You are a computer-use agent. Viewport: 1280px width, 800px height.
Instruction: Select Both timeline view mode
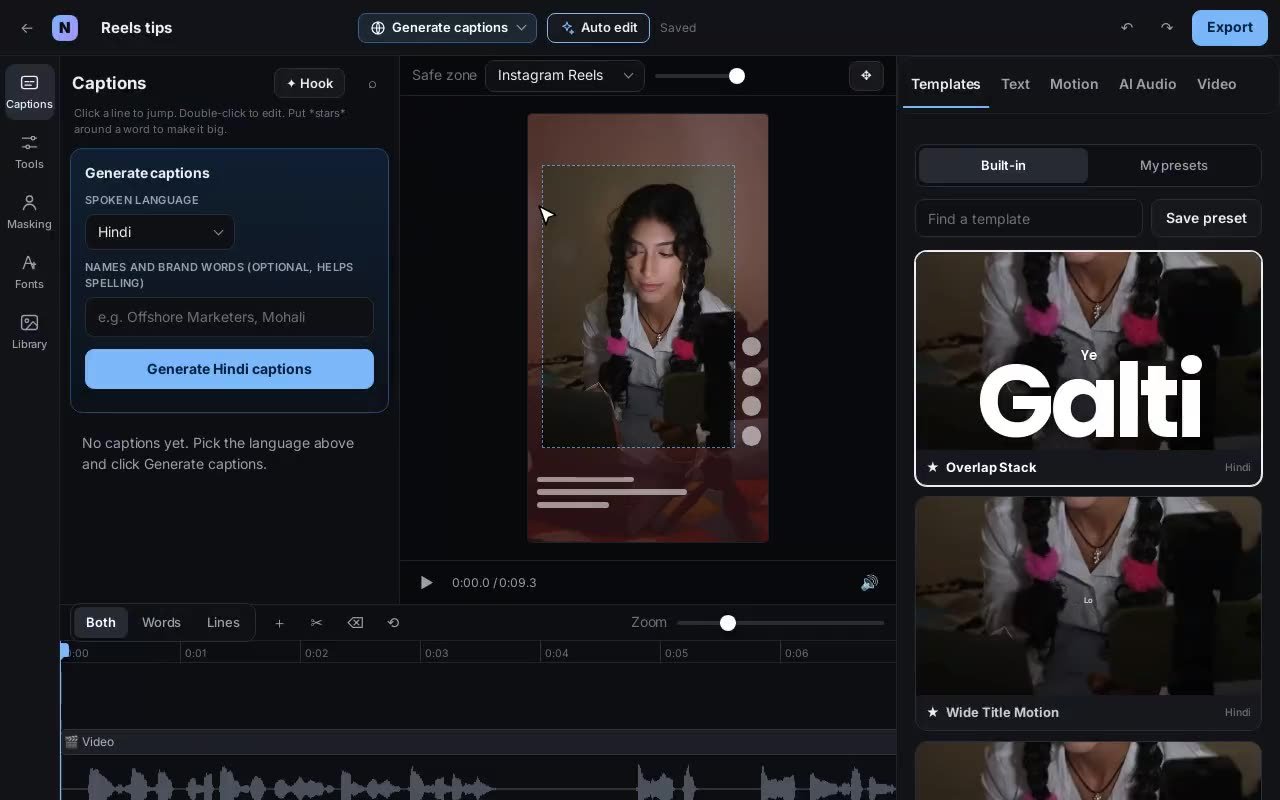(x=101, y=622)
